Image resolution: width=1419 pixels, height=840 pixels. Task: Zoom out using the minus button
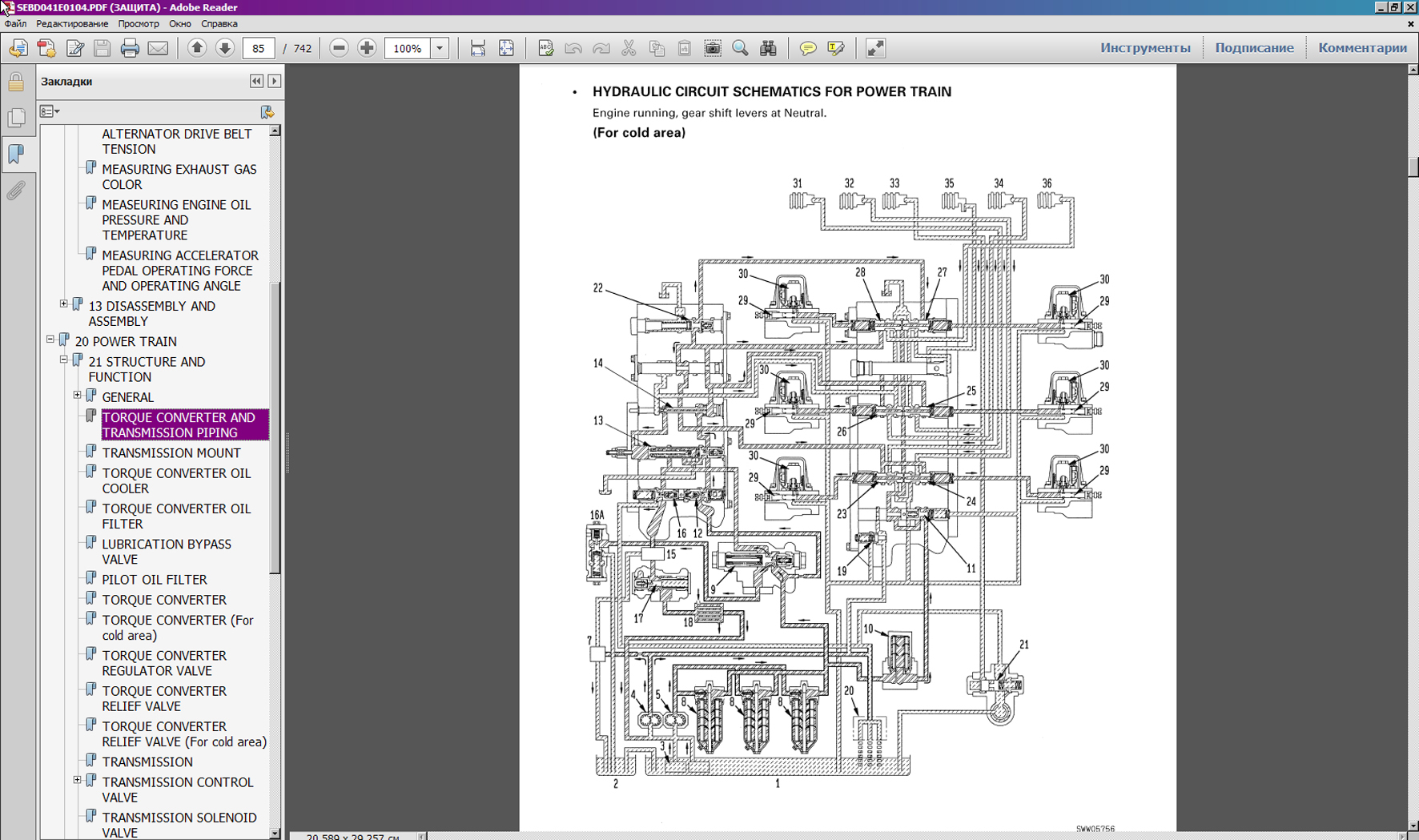pyautogui.click(x=339, y=48)
